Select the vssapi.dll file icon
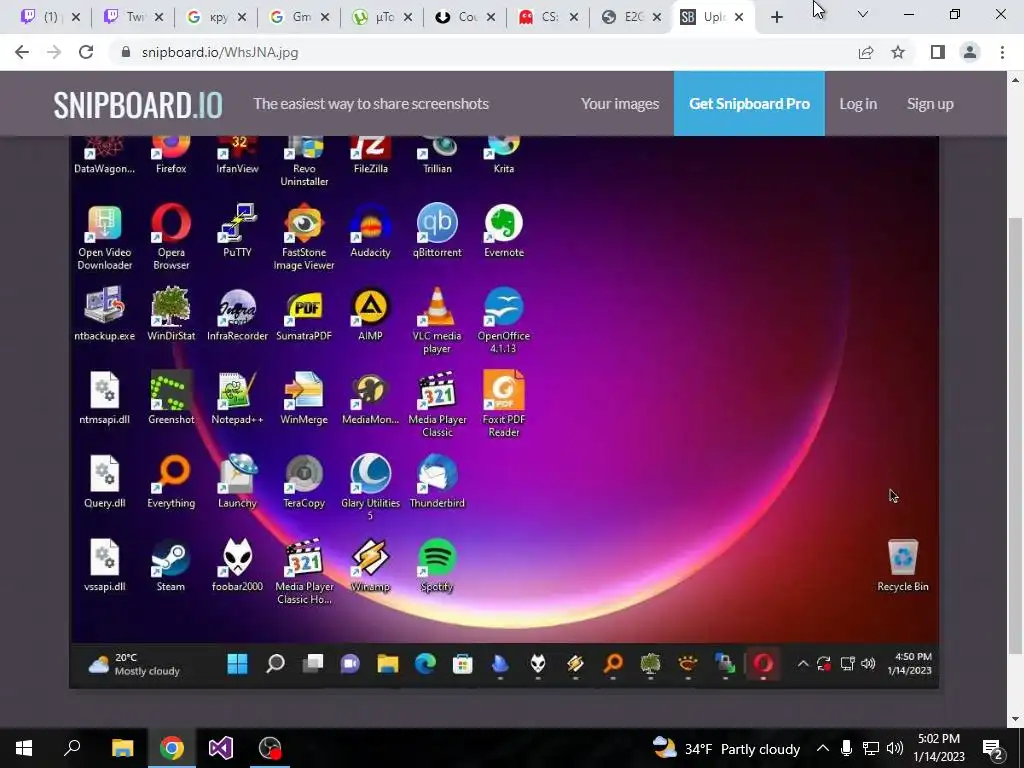The height and width of the screenshot is (768, 1024). pyautogui.click(x=104, y=565)
